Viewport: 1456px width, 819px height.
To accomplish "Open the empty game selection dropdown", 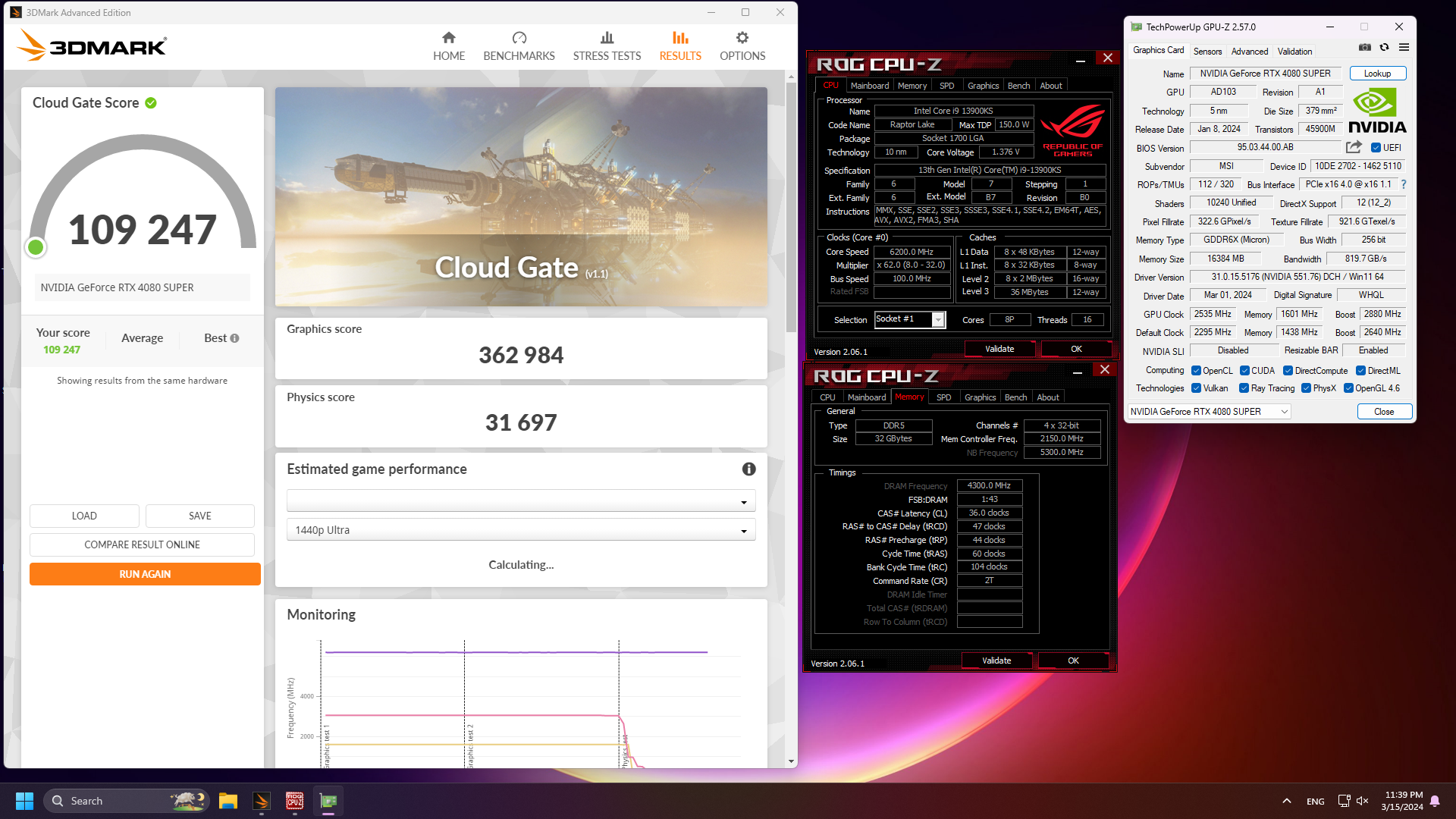I will pos(521,501).
